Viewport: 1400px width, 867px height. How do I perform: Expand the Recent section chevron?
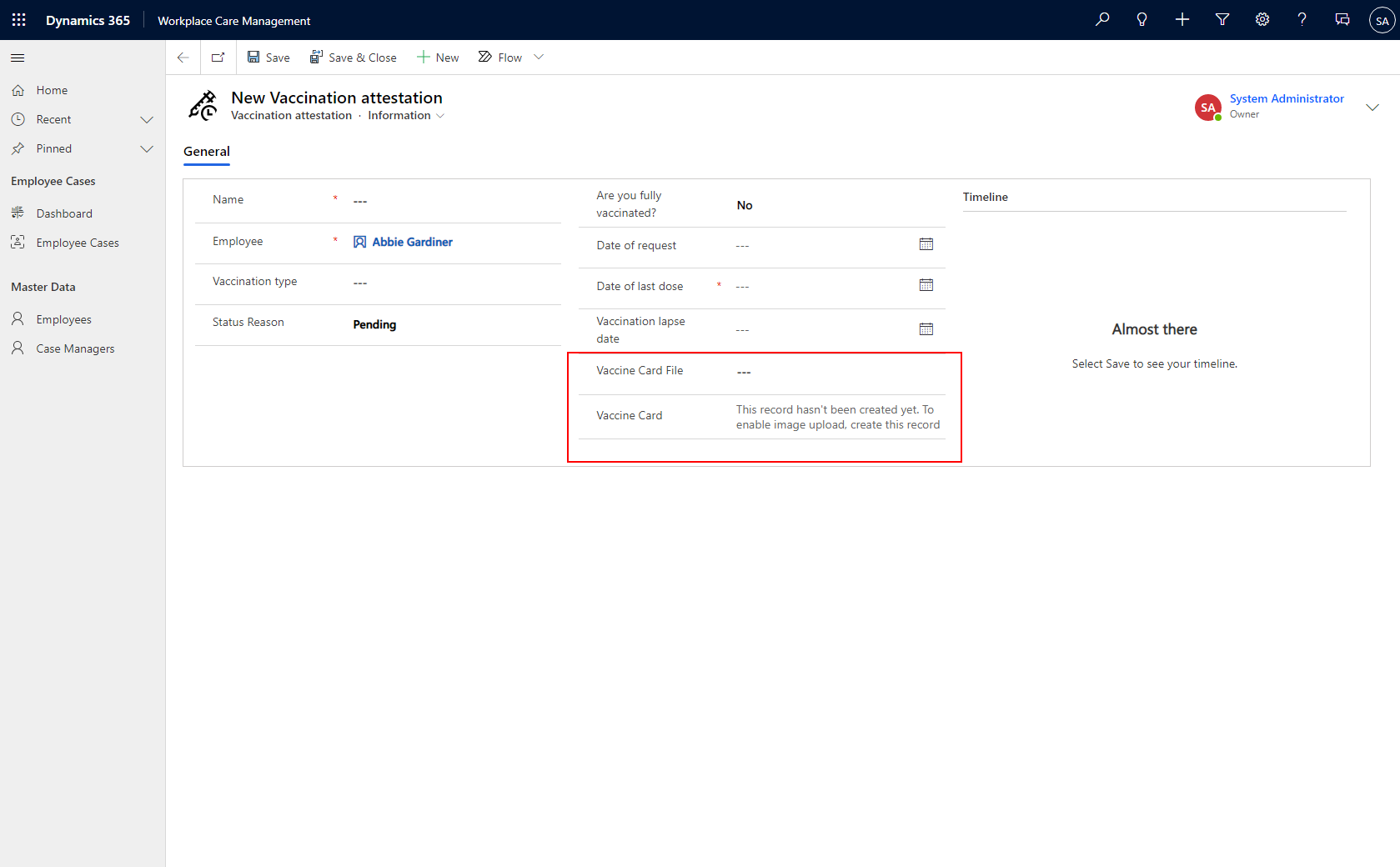click(147, 120)
